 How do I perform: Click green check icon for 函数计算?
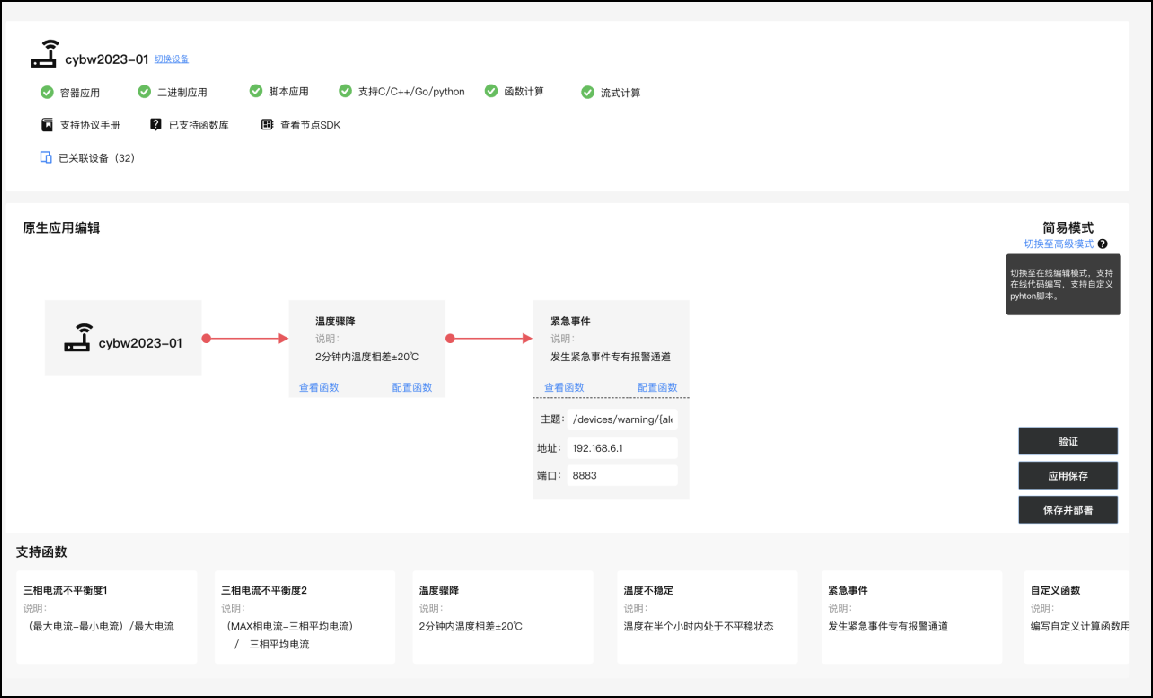click(x=491, y=90)
